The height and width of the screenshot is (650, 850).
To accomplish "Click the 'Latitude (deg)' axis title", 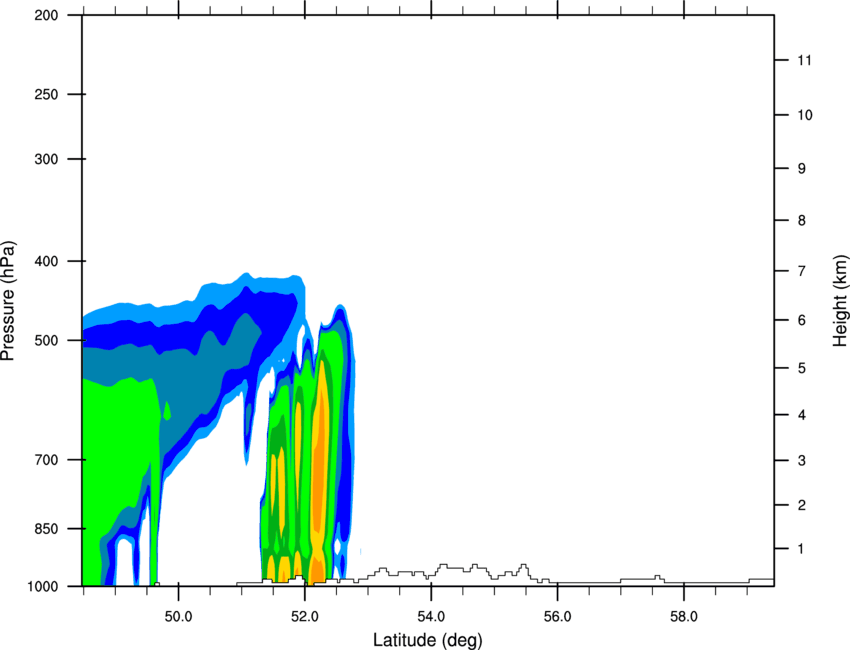I will 427,640.
